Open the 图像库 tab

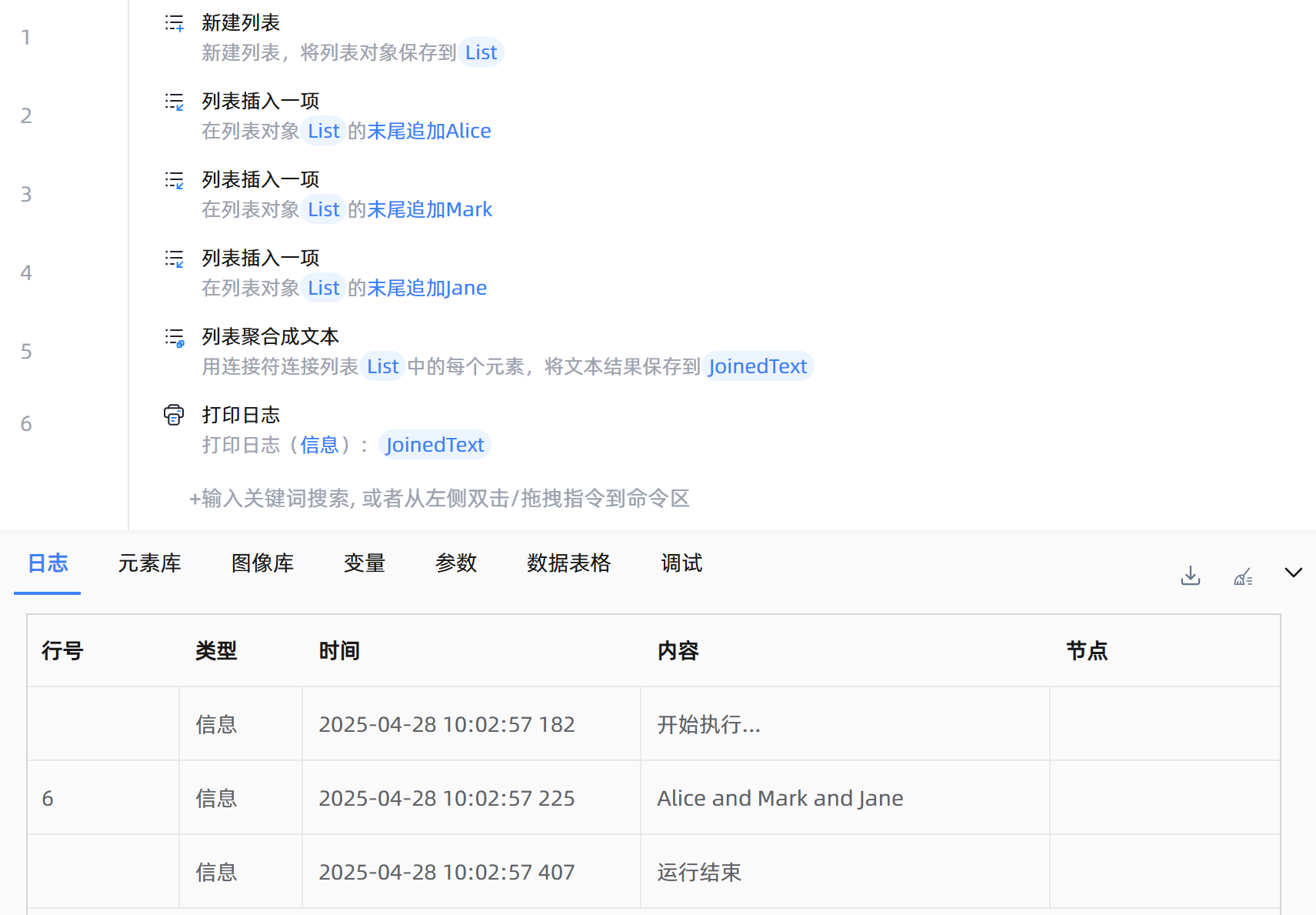(x=262, y=563)
